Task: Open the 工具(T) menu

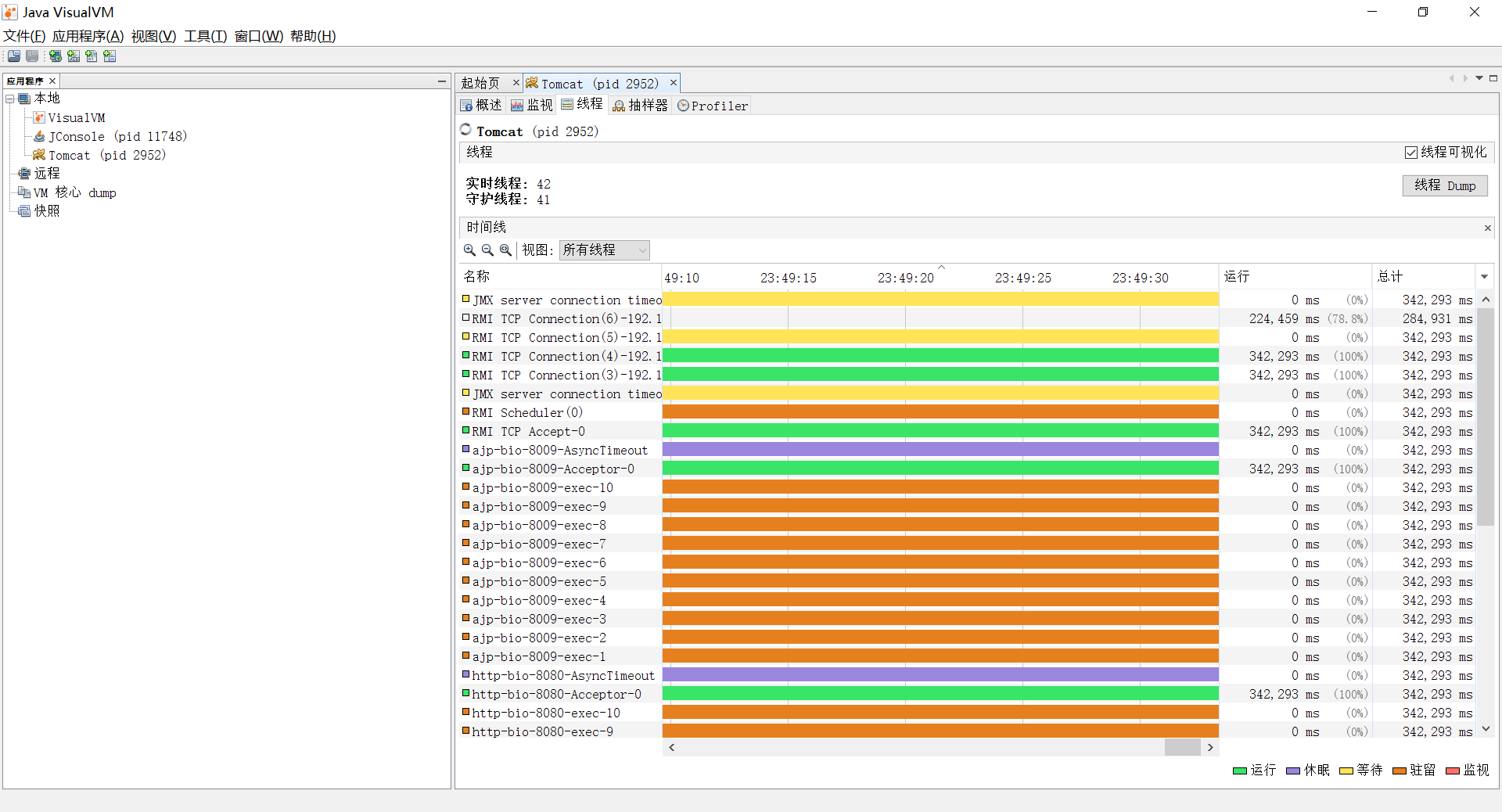Action: click(205, 36)
